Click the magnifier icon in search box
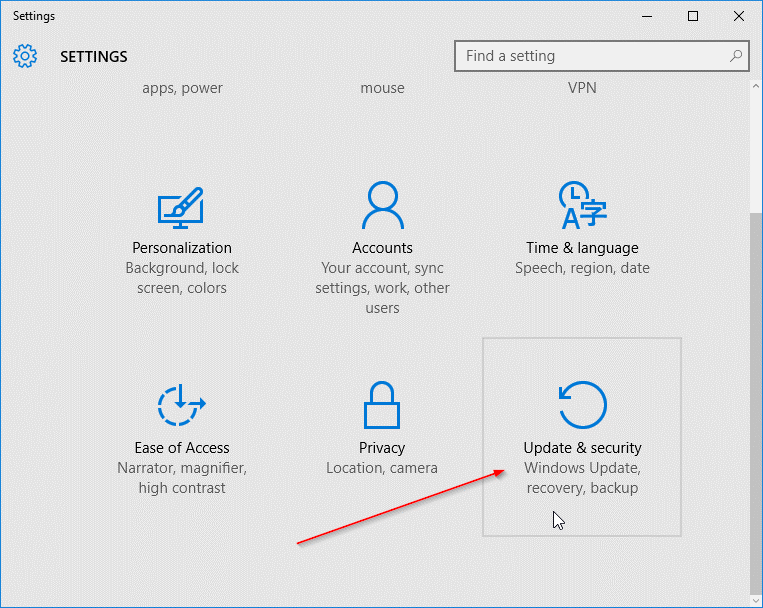The width and height of the screenshot is (763, 608). [x=735, y=56]
